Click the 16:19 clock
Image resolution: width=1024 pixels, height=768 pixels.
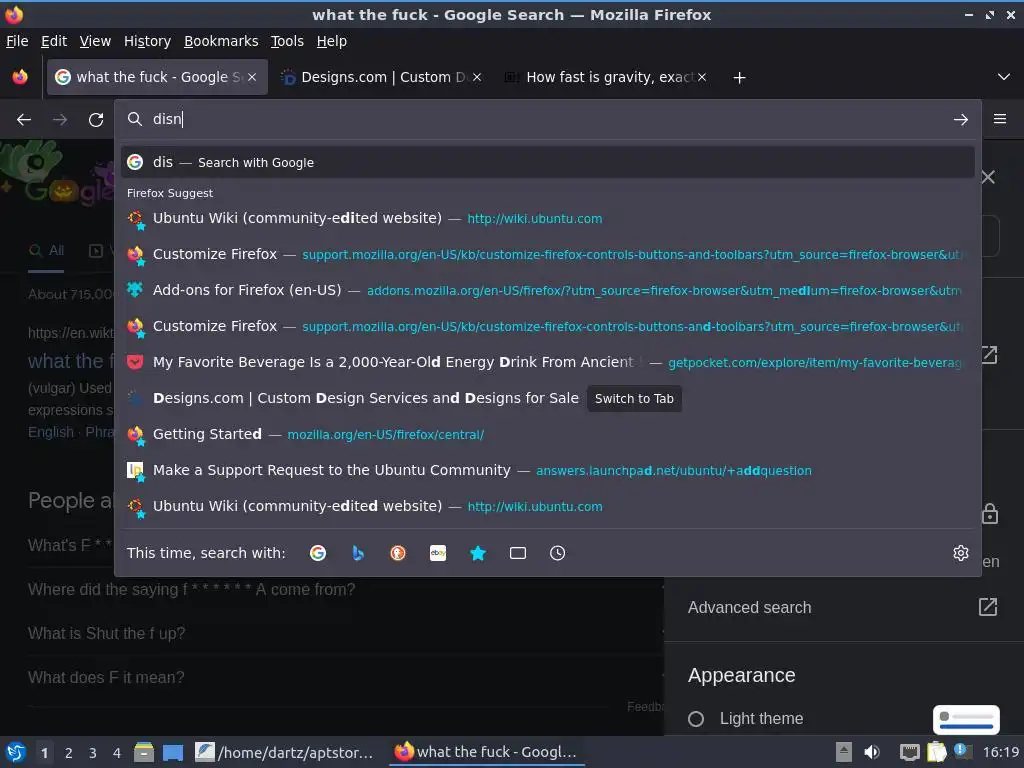(1001, 752)
